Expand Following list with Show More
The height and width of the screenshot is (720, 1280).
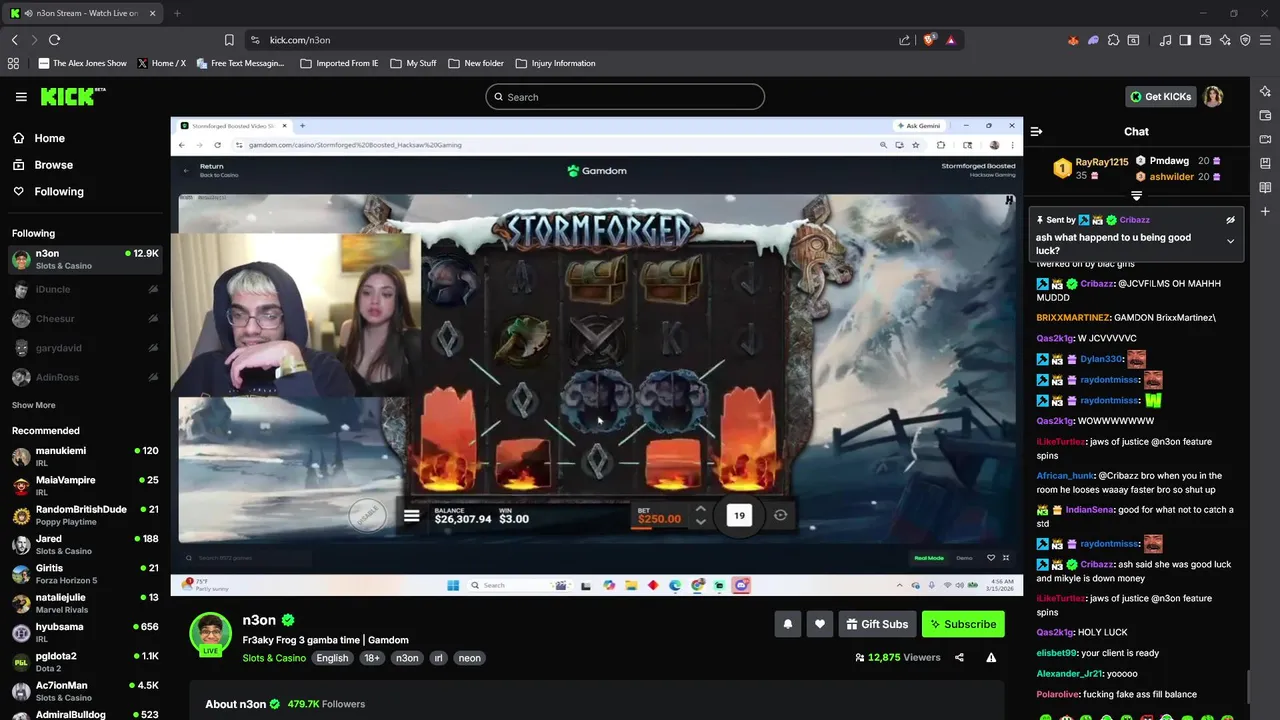[x=33, y=405]
